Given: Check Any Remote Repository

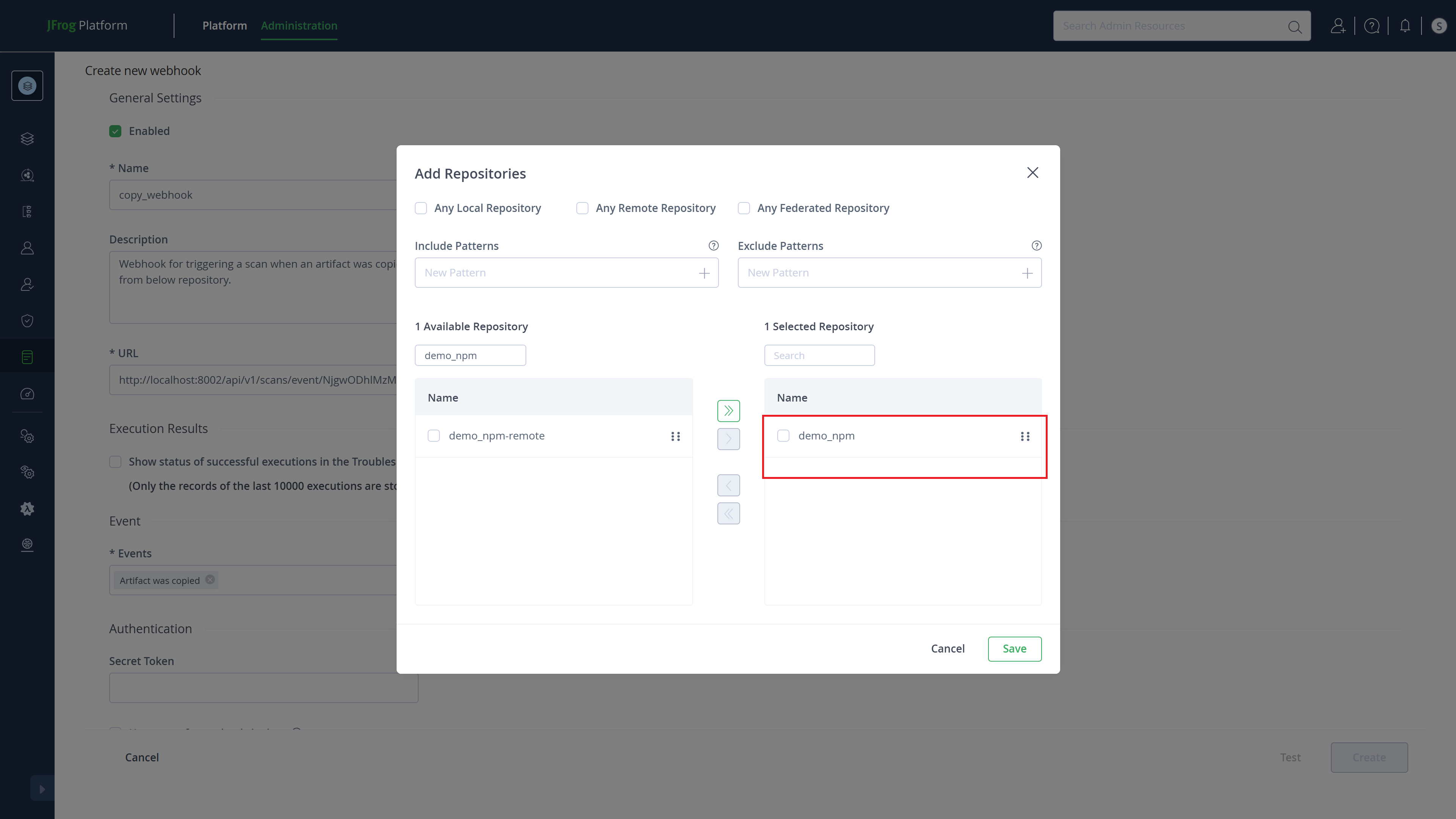Looking at the screenshot, I should (582, 208).
